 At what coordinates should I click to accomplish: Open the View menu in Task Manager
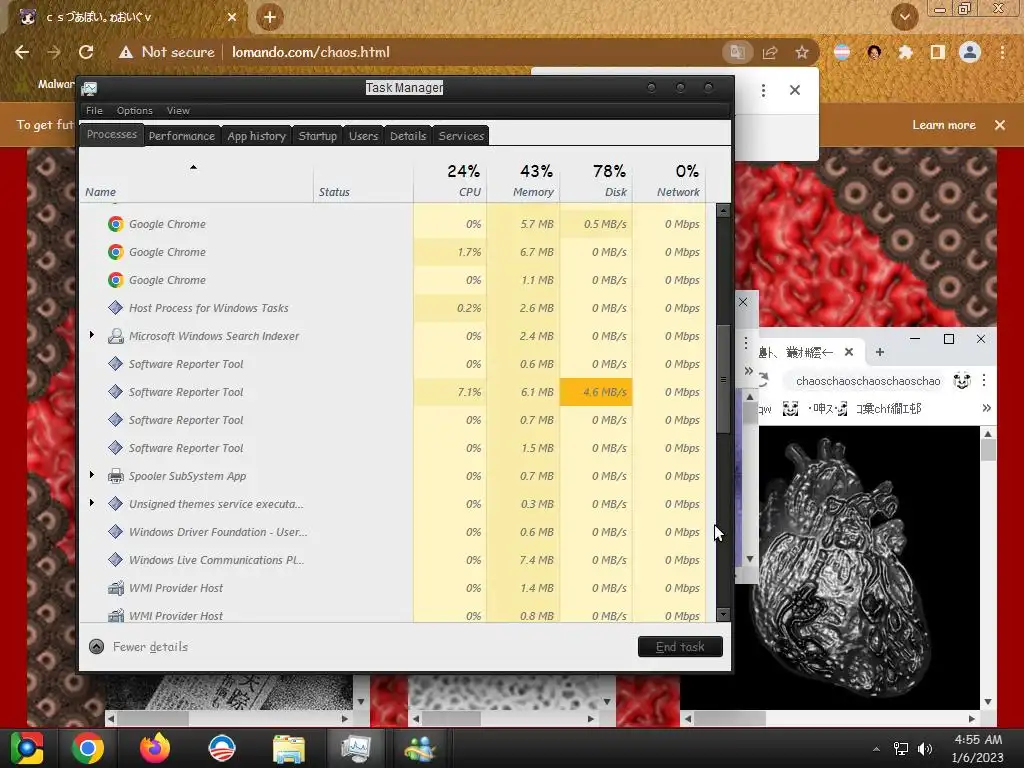tap(178, 110)
